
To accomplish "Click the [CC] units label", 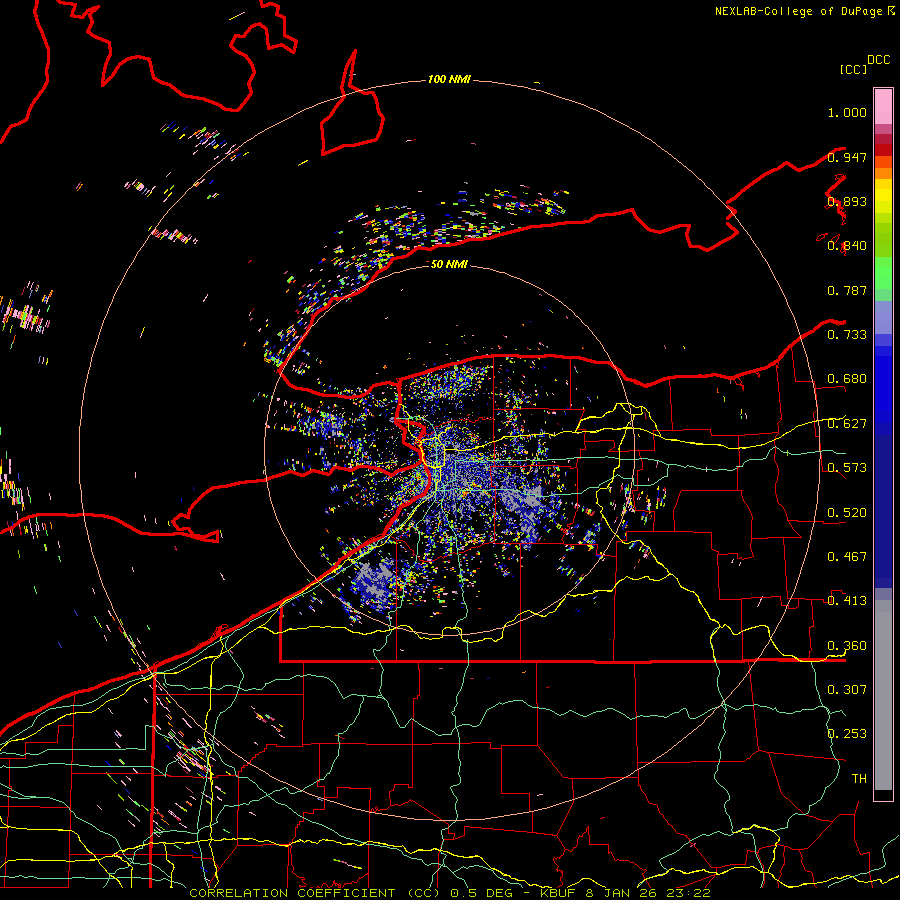I will [x=854, y=69].
